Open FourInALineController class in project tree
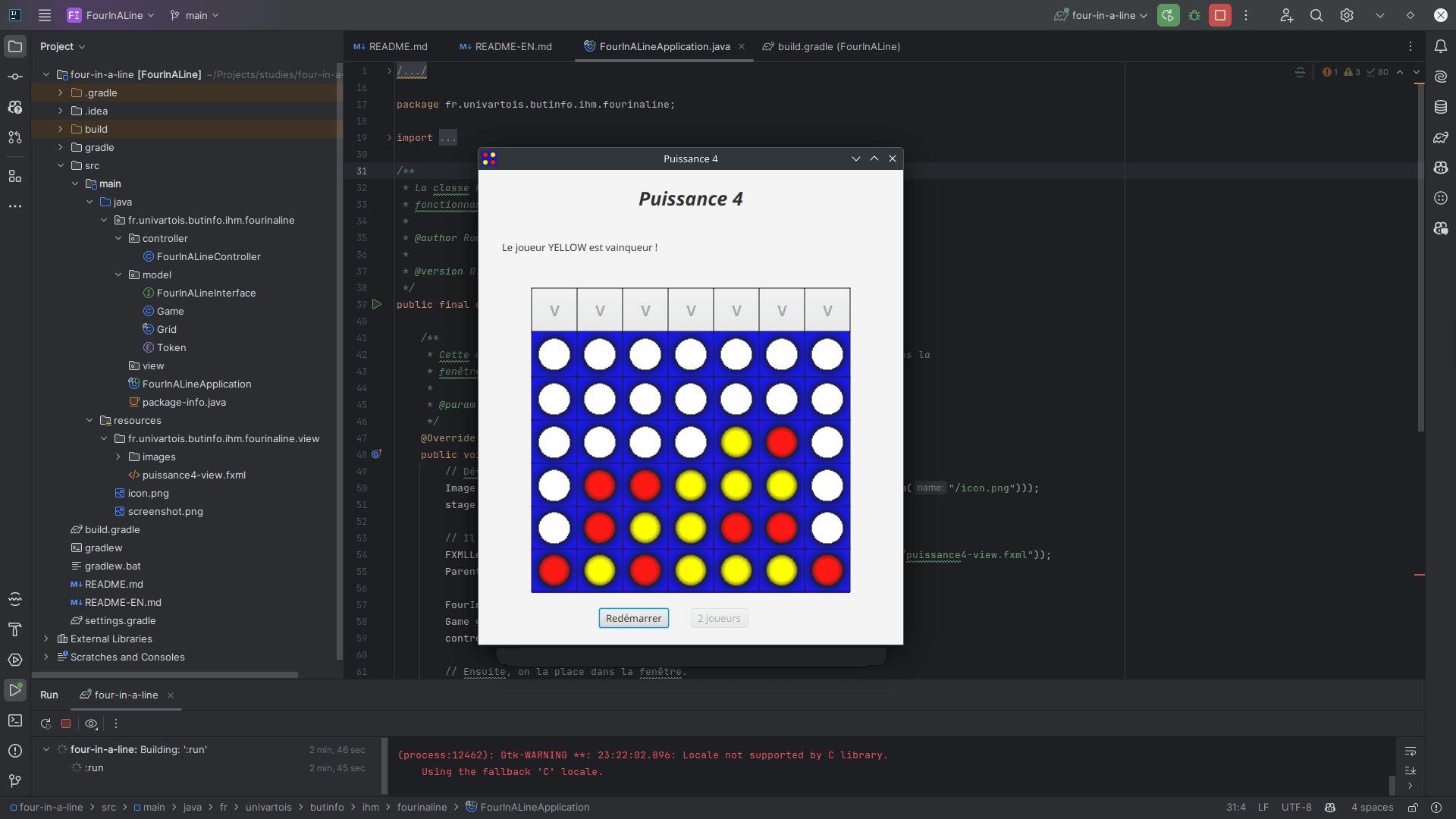This screenshot has height=819, width=1456. [x=209, y=256]
